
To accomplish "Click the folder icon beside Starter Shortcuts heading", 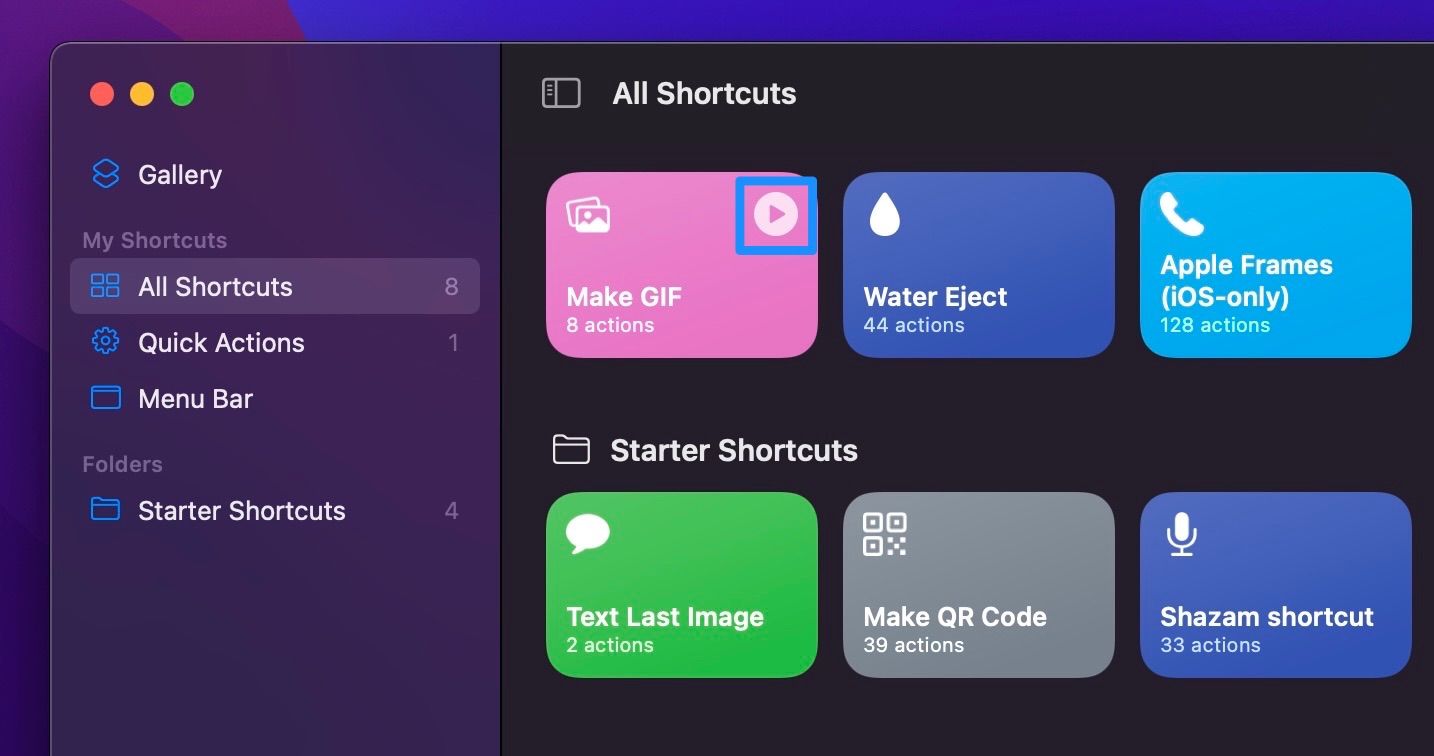I will (x=571, y=450).
